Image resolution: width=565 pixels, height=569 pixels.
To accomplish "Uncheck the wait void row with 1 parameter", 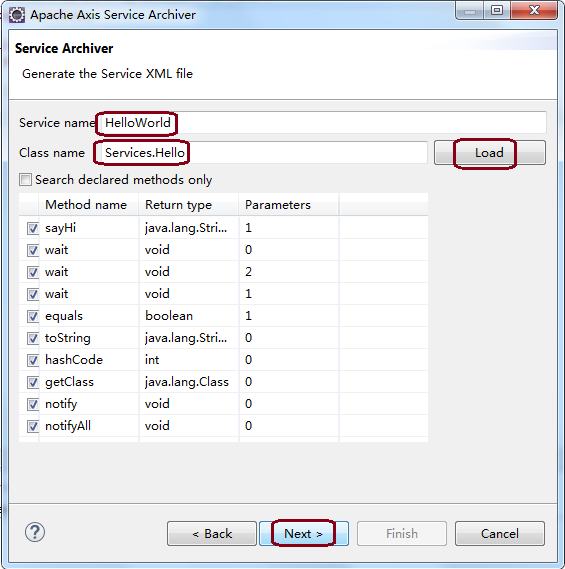I will pos(33,294).
